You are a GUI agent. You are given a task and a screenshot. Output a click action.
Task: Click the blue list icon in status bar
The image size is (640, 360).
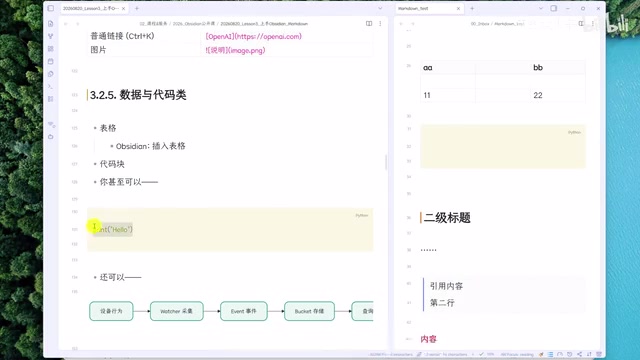pos(550,354)
